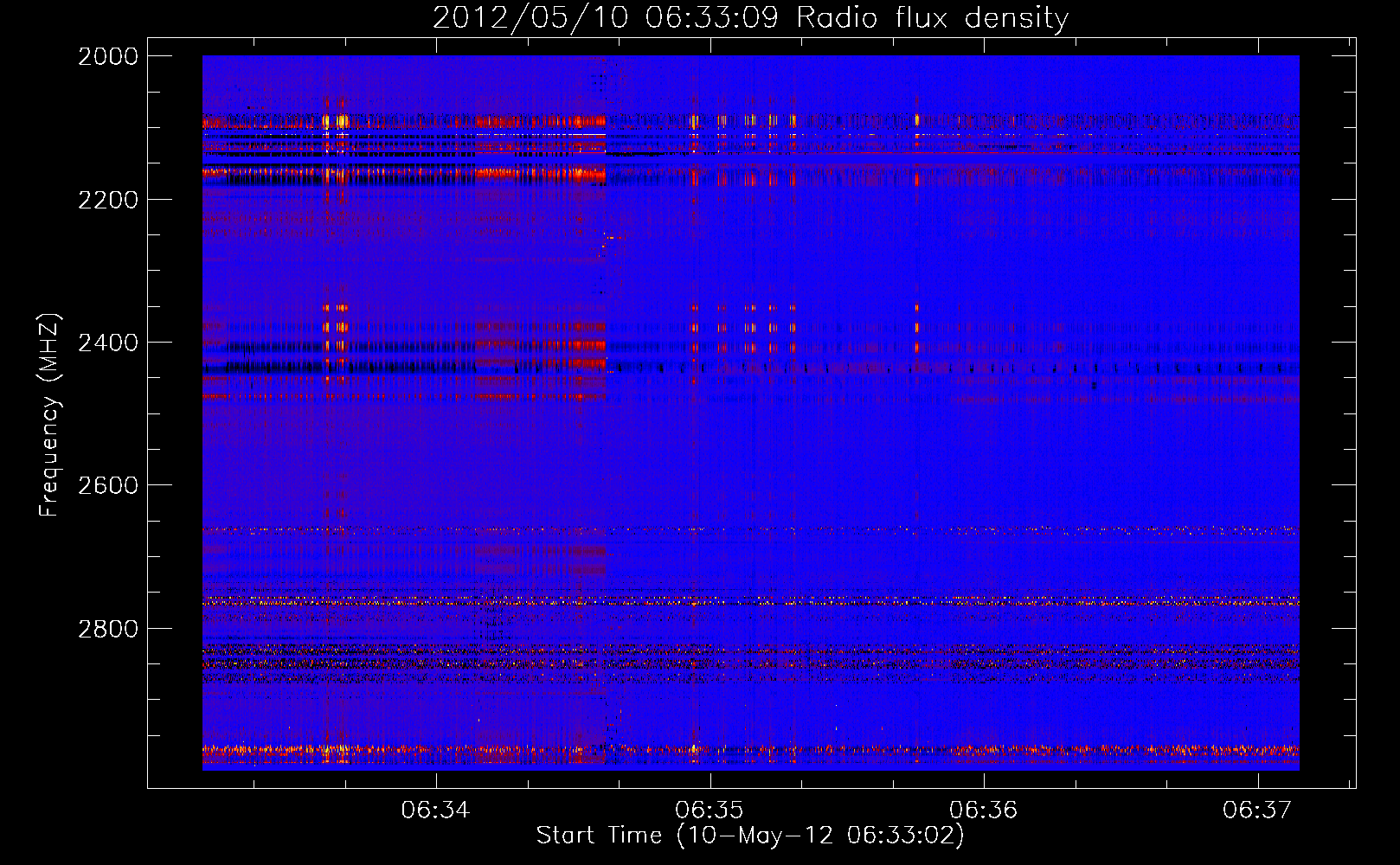This screenshot has width=1400, height=865.
Task: Click the "Frequency (MHZ)" axis label
Action: 49,415
